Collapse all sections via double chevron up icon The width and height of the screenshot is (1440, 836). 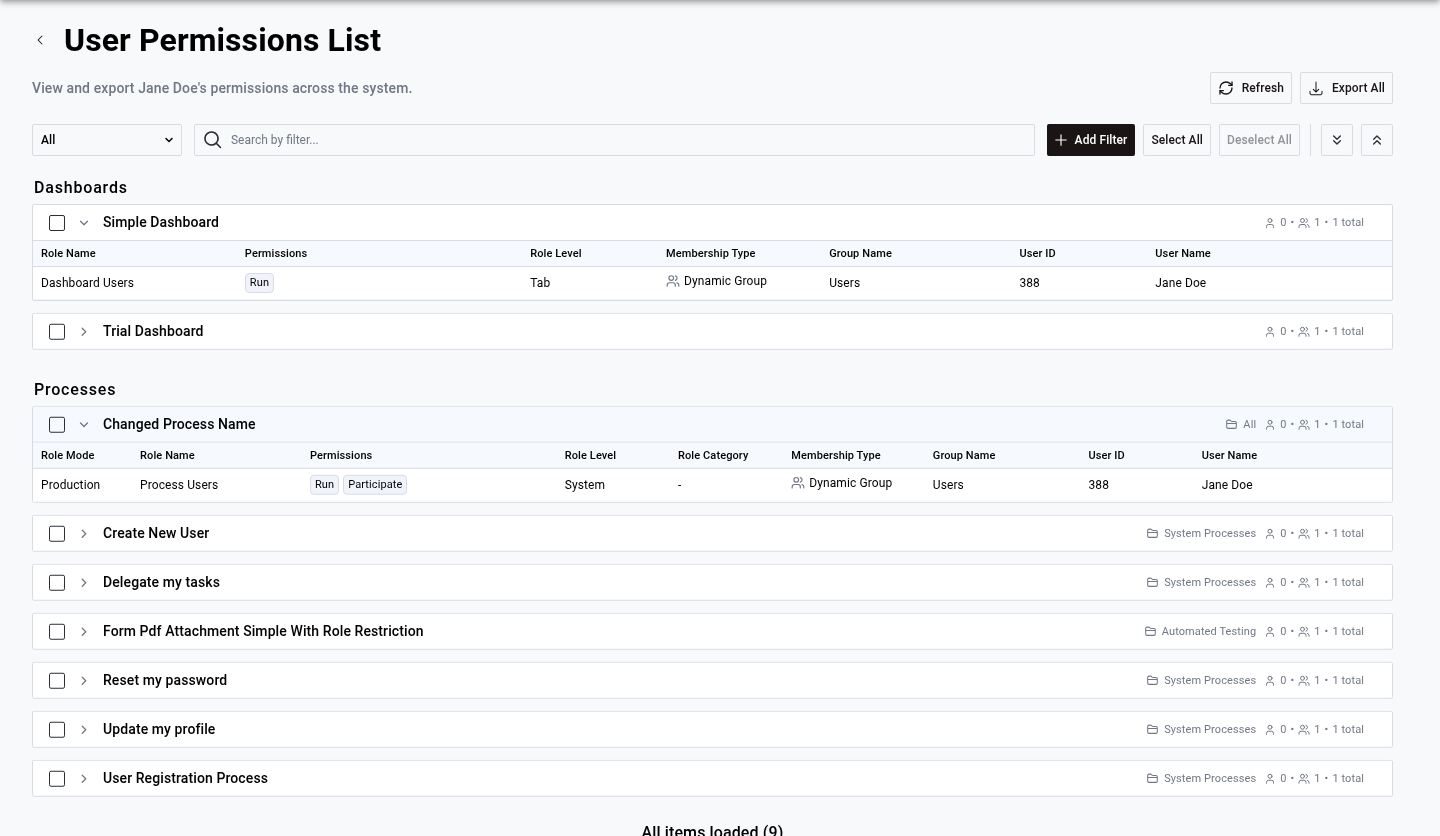[1377, 140]
